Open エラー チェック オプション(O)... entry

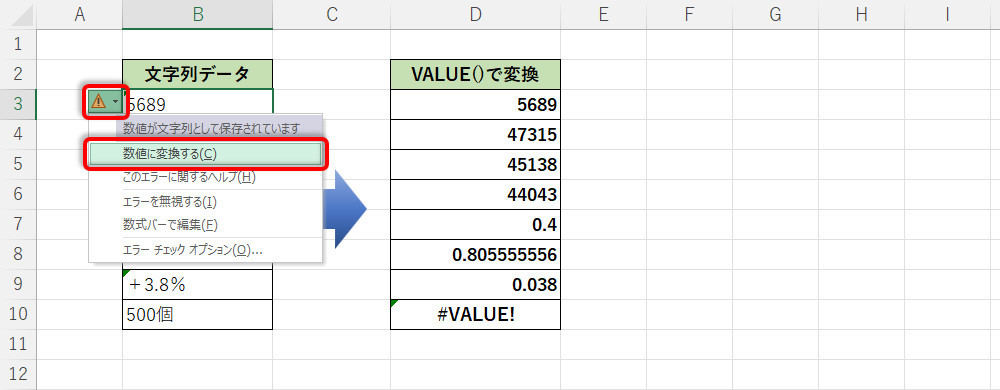205,250
